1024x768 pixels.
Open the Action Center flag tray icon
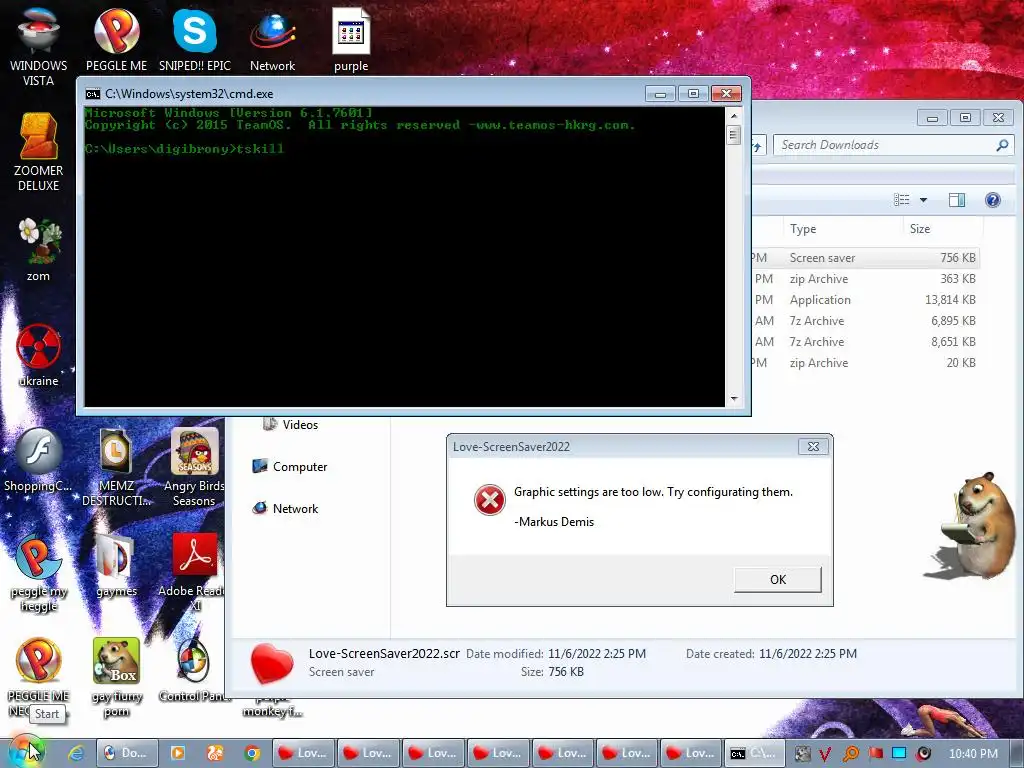[x=875, y=754]
